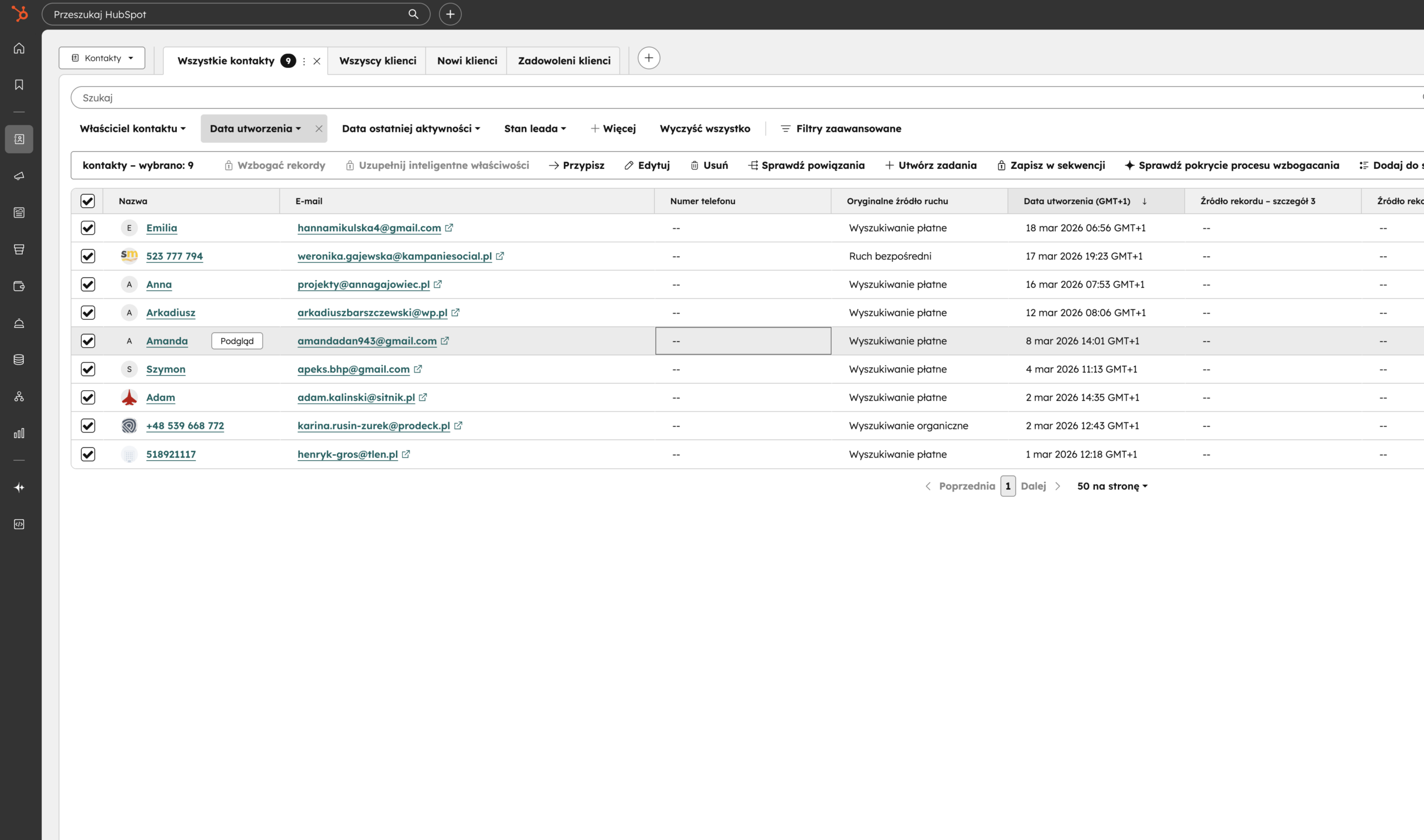This screenshot has width=1424, height=840.
Task: Switch to Wszyscy klienci tab
Action: click(x=378, y=61)
